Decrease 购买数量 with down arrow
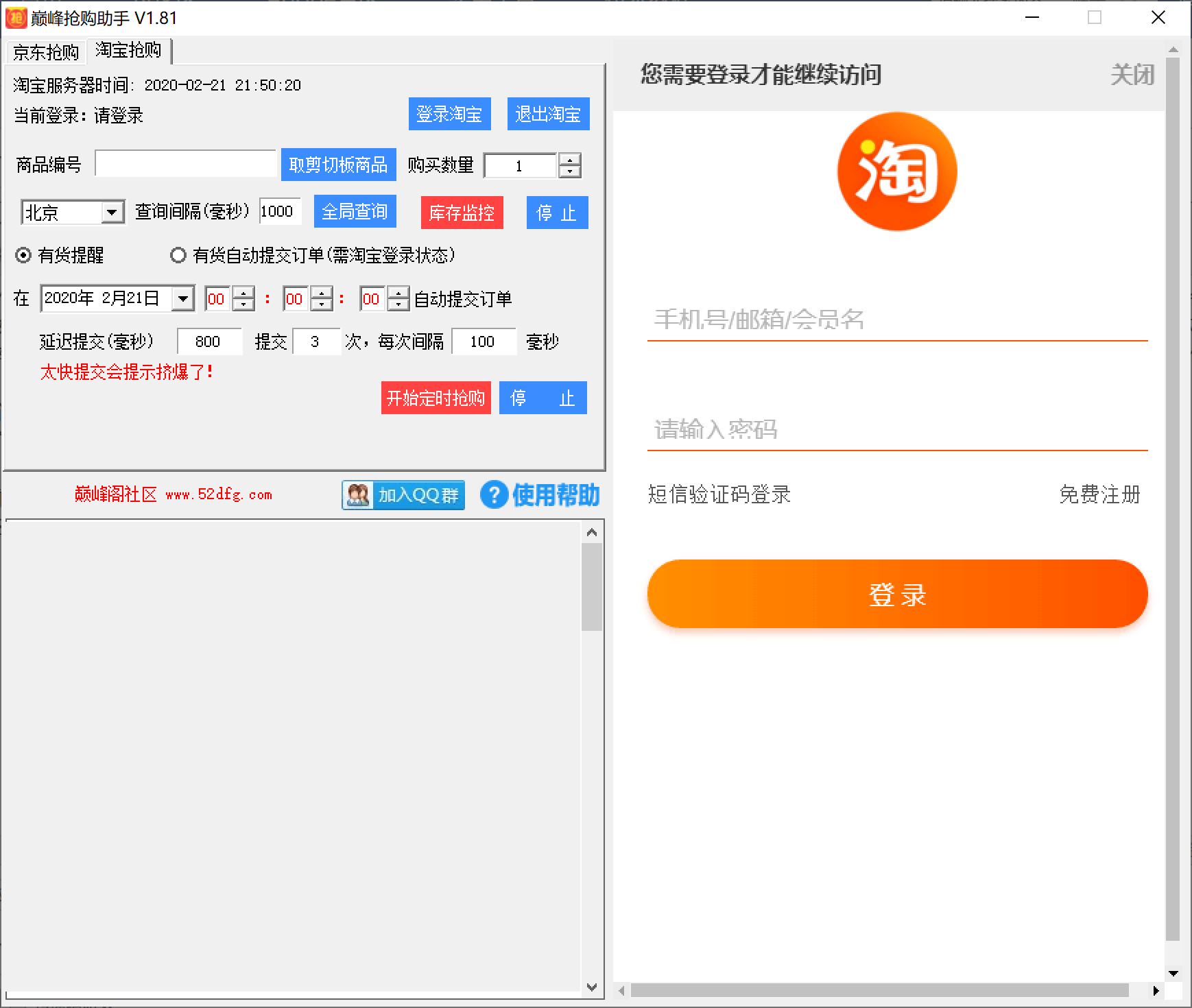Screen dimensions: 1192x1008 (570, 171)
